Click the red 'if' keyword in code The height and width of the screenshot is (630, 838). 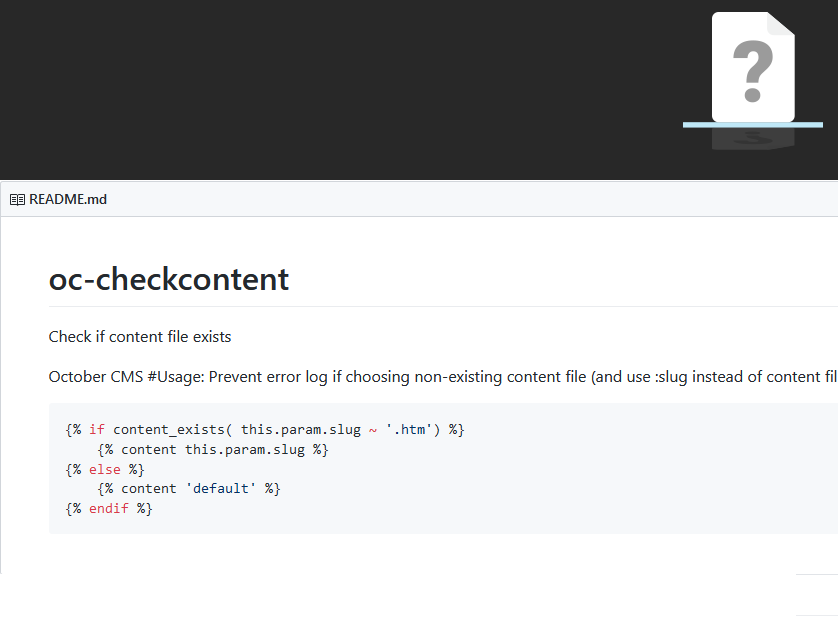[97, 430]
